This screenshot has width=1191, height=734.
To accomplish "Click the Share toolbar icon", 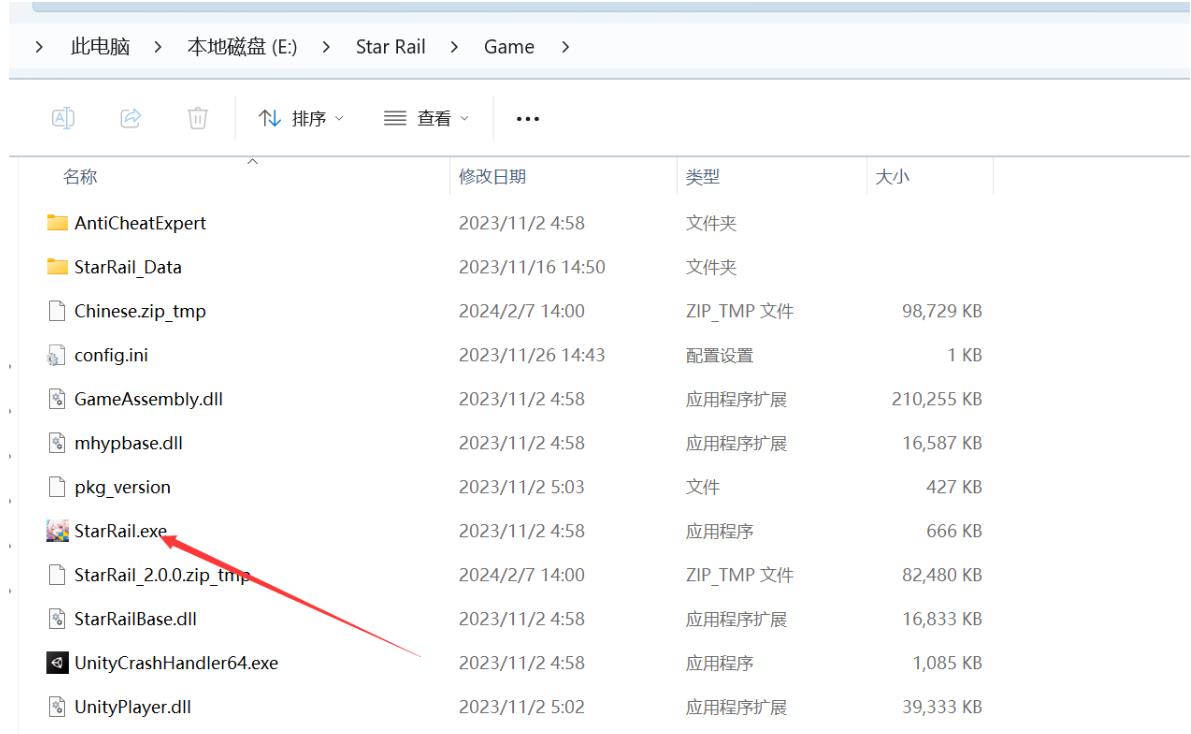I will (131, 118).
